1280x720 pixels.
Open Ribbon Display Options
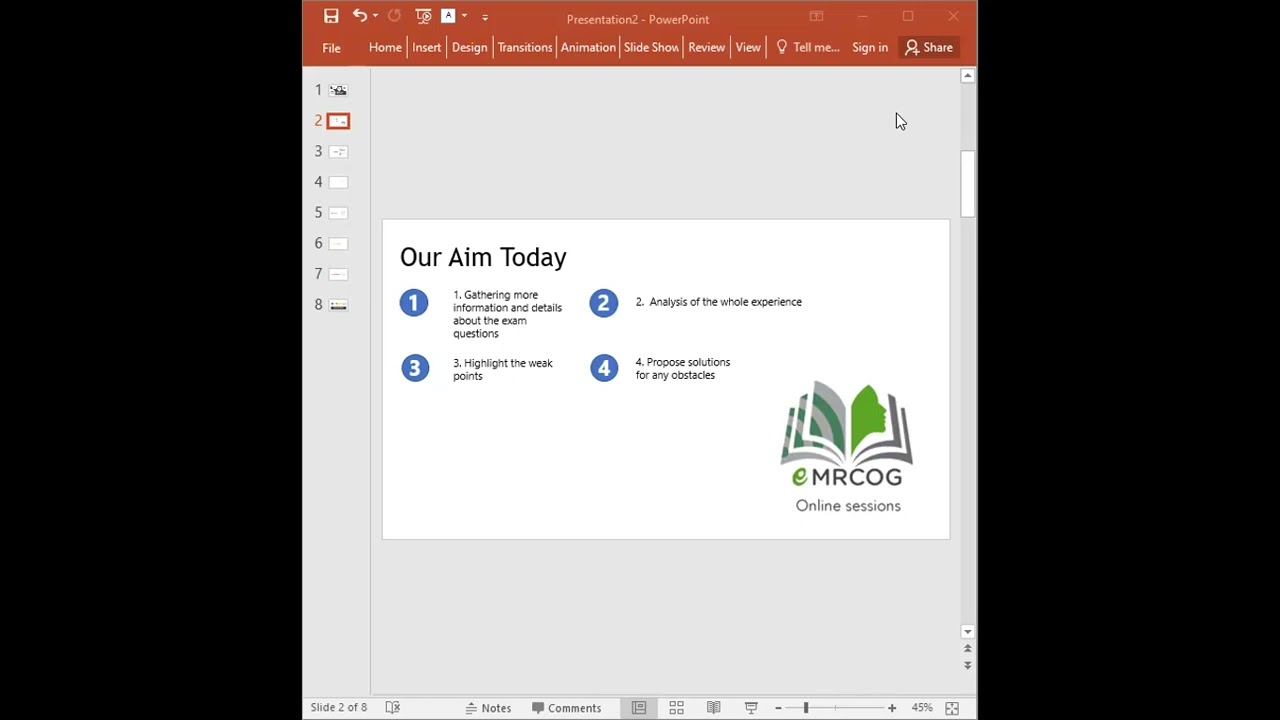816,16
